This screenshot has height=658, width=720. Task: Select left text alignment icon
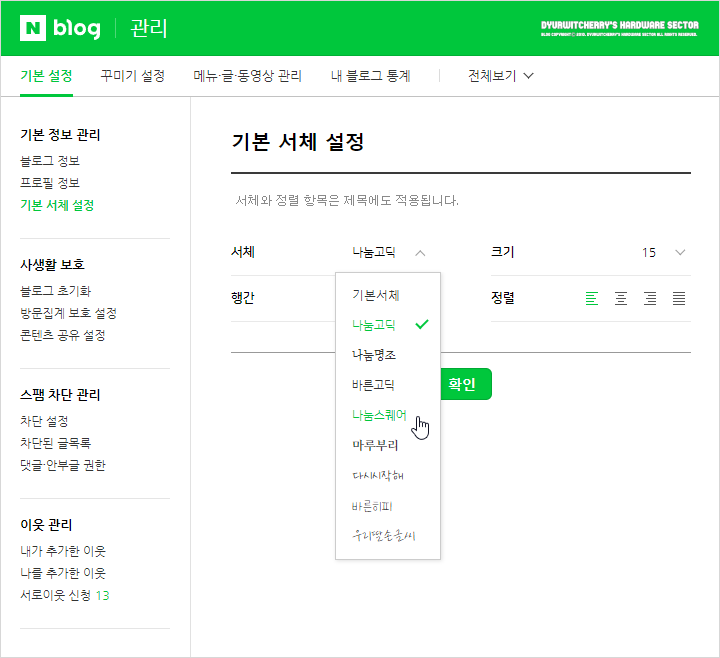[591, 298]
